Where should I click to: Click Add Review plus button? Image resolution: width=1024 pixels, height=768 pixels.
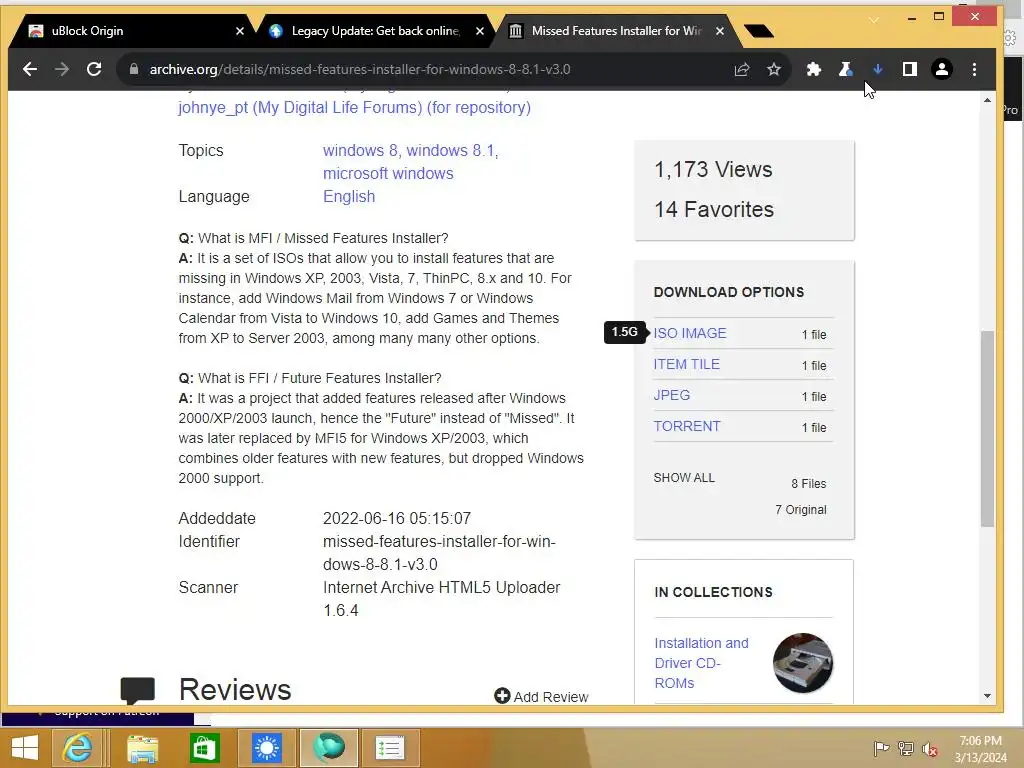[541, 697]
